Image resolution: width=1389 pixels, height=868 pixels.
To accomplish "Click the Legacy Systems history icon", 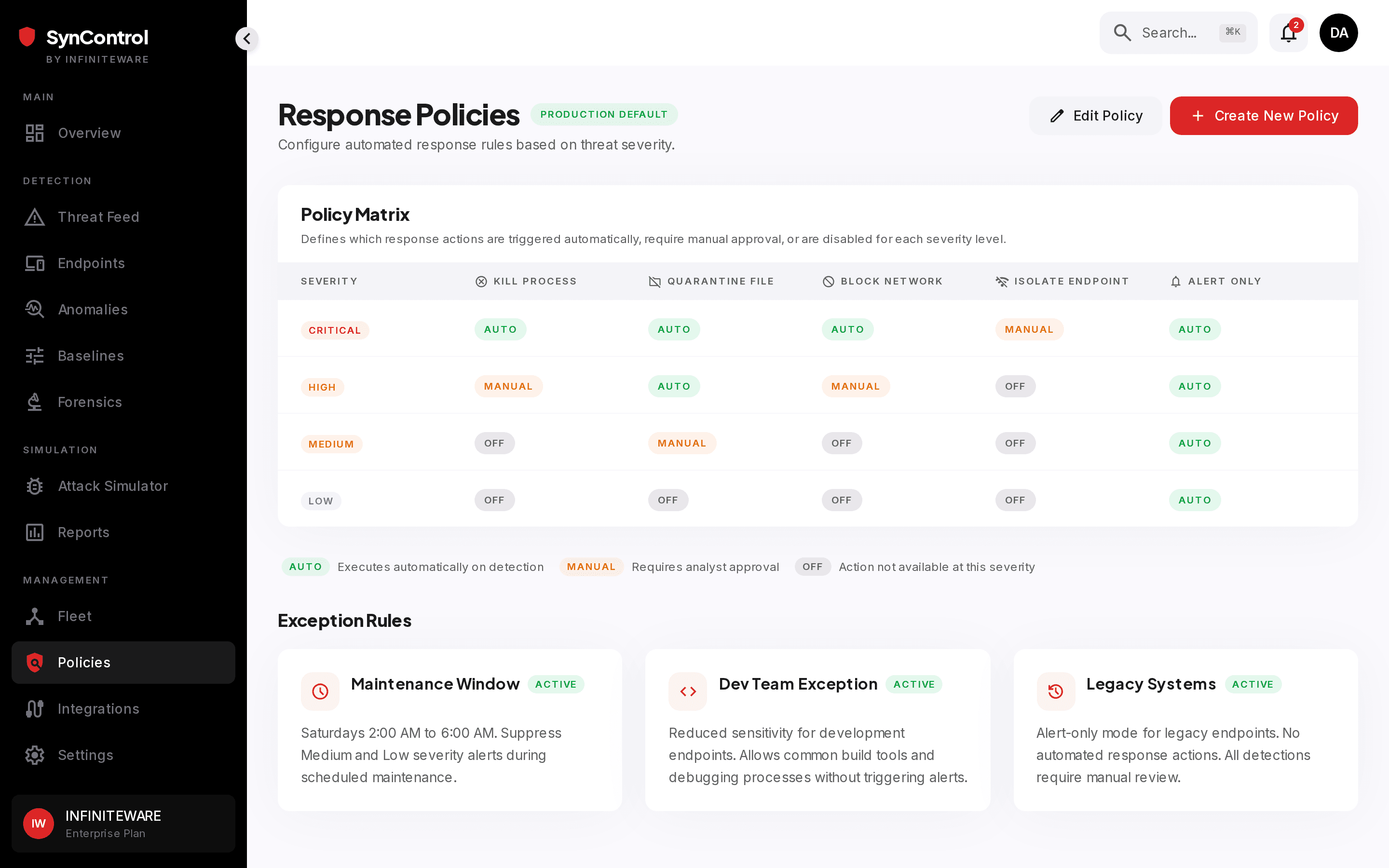I will pos(1056,691).
